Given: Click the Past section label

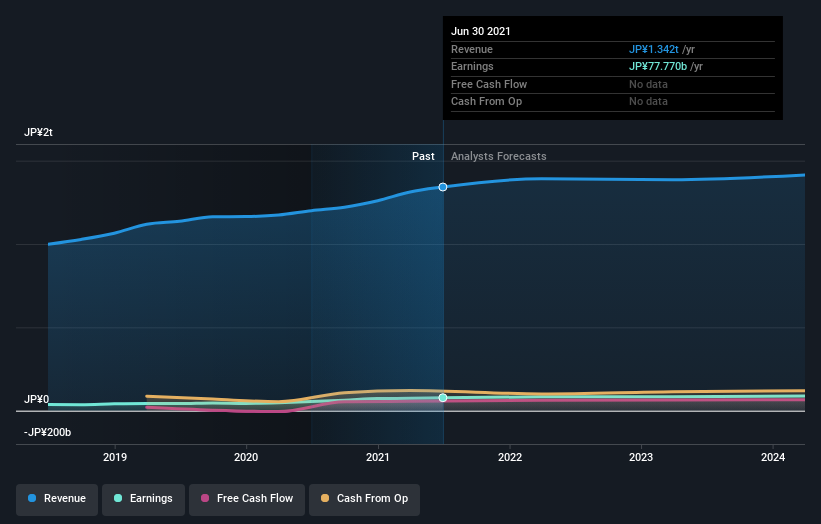Looking at the screenshot, I should (423, 157).
